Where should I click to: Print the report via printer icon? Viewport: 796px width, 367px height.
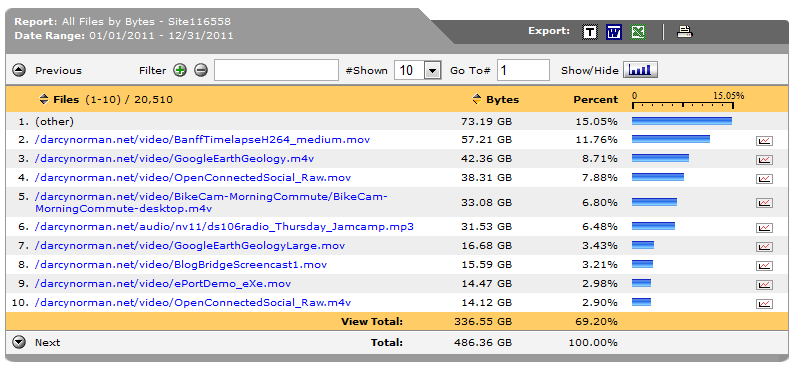(685, 32)
